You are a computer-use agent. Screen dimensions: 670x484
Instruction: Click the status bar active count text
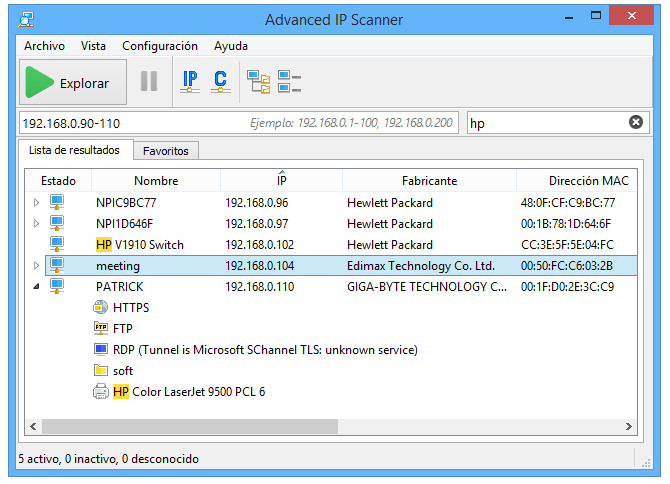[x=109, y=459]
